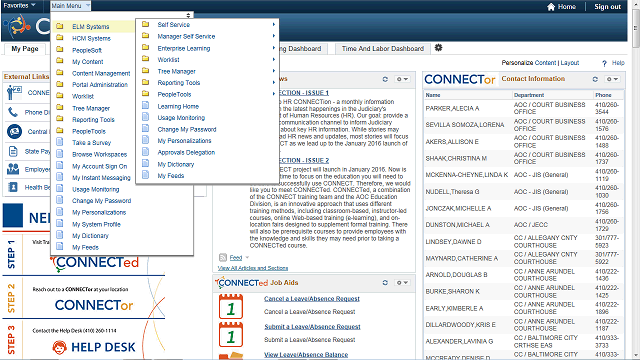Click Change My Password icon in ELM submenu
640x360 pixels.
click(x=145, y=128)
